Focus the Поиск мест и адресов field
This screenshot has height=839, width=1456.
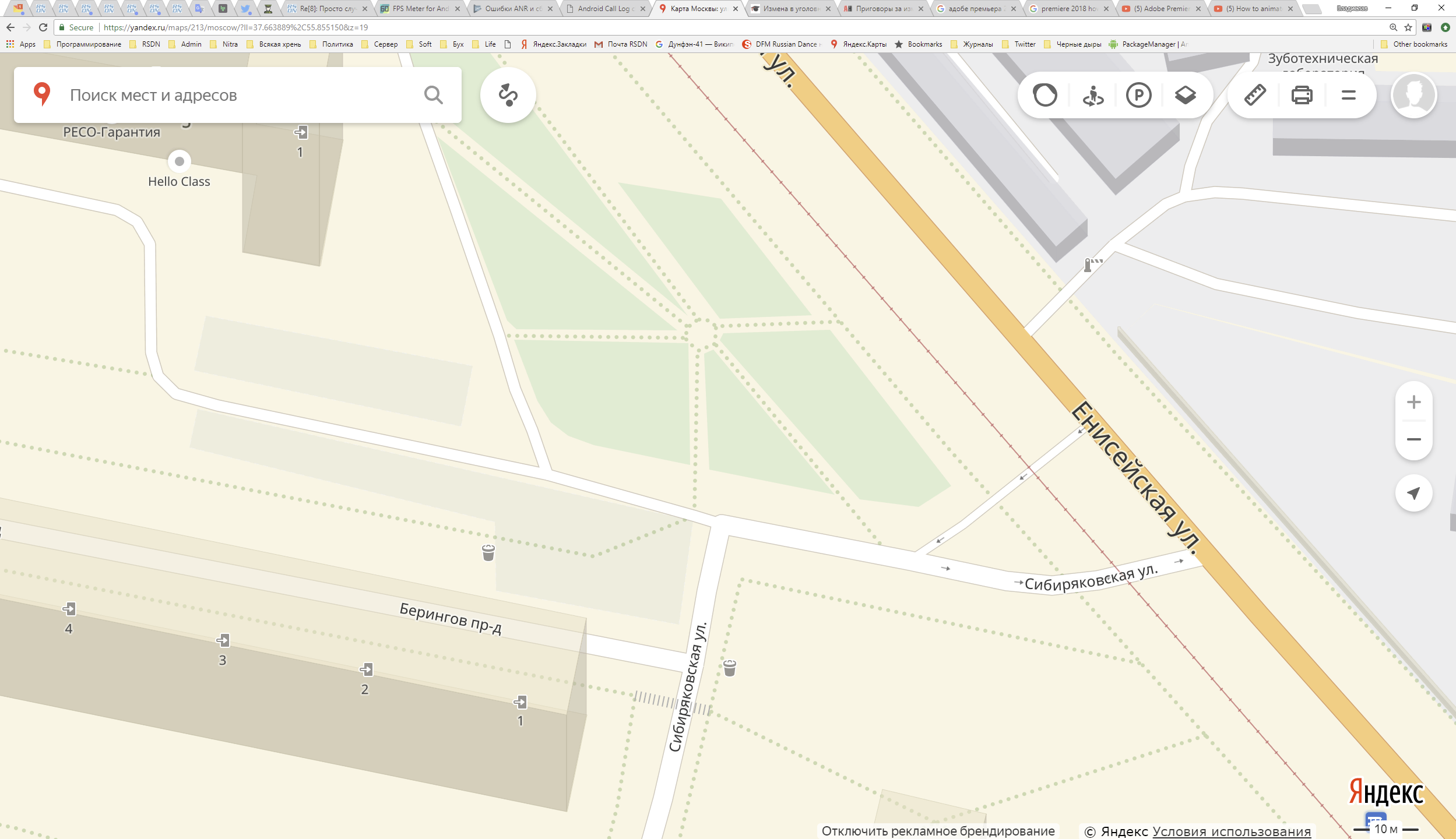[x=233, y=95]
